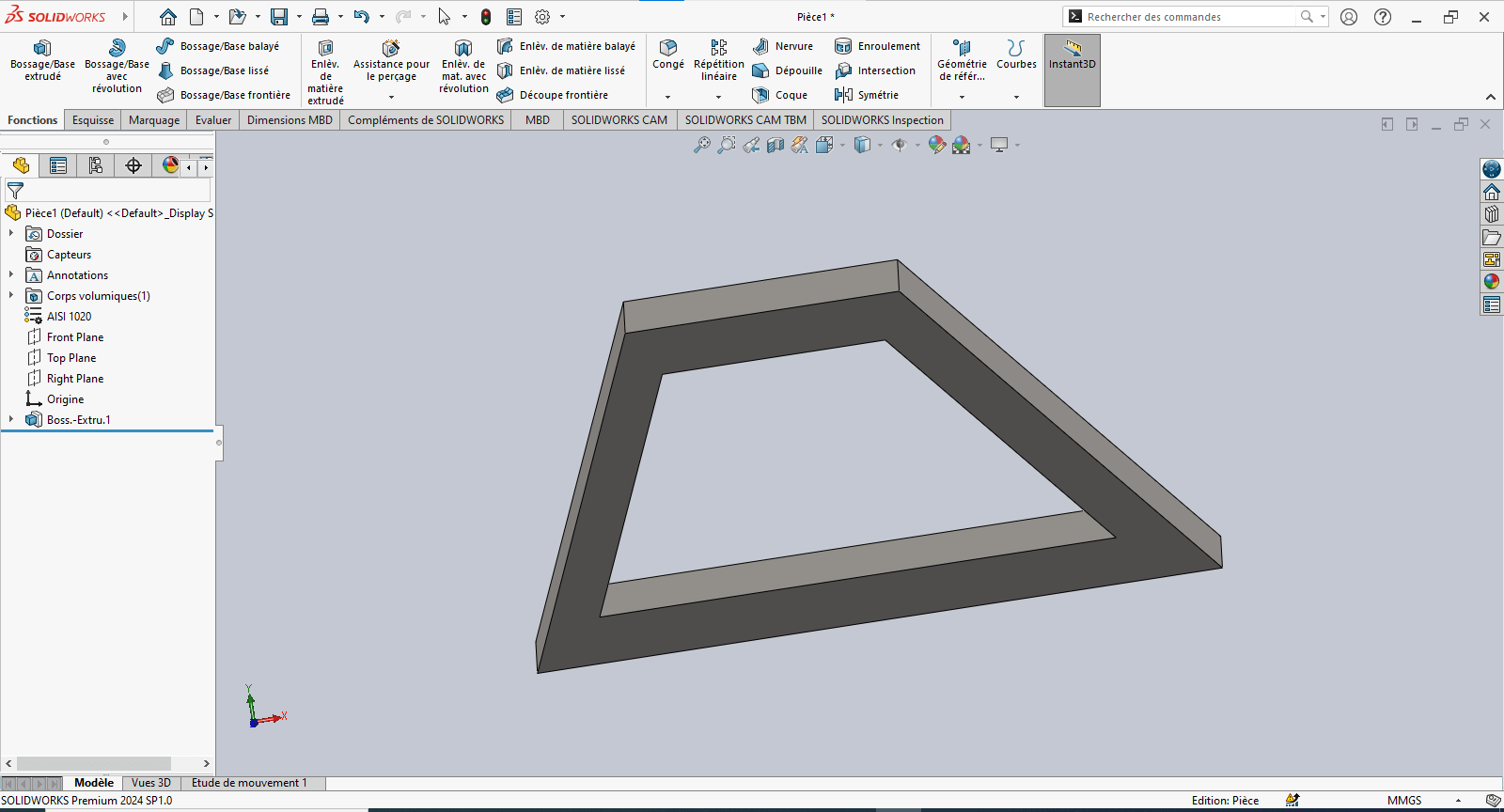
Task: Switch to the Esquisse tab
Action: 93,120
